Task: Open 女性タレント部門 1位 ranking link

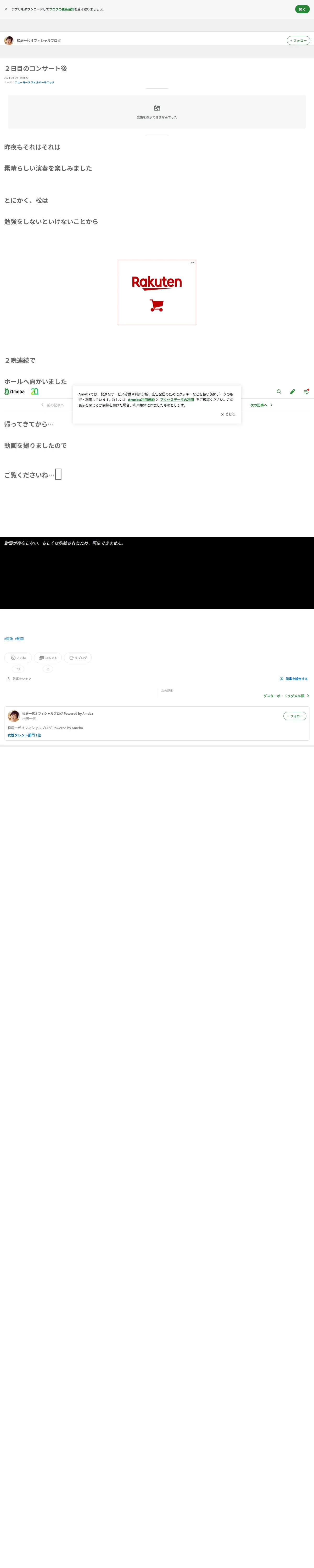Action: point(24,735)
